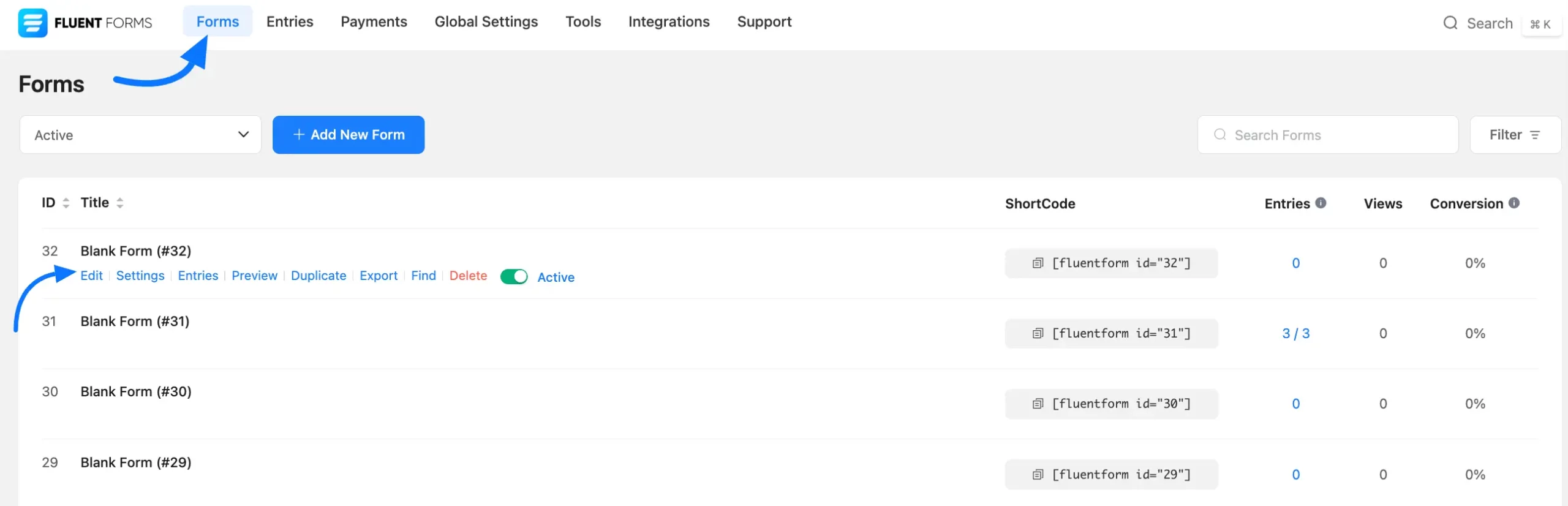
Task: Click Edit link for Blank Form #32
Action: [91, 276]
